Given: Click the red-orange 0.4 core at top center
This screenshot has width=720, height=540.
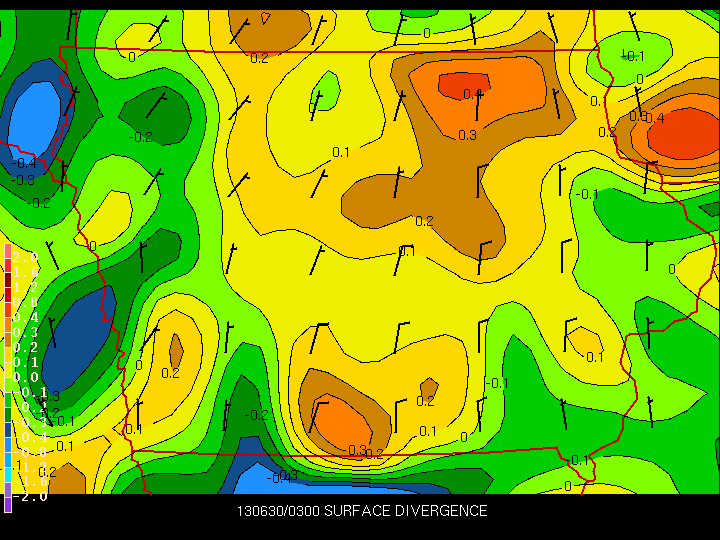Looking at the screenshot, I should [x=463, y=85].
